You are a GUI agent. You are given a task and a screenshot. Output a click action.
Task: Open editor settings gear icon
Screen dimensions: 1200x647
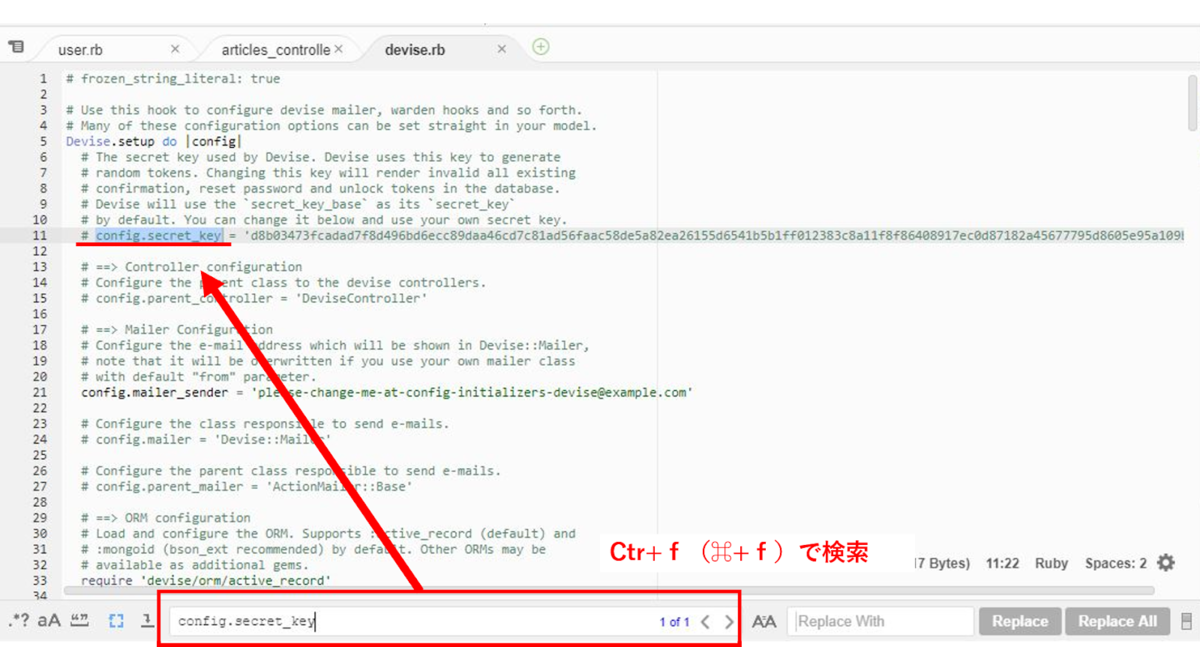[1166, 563]
